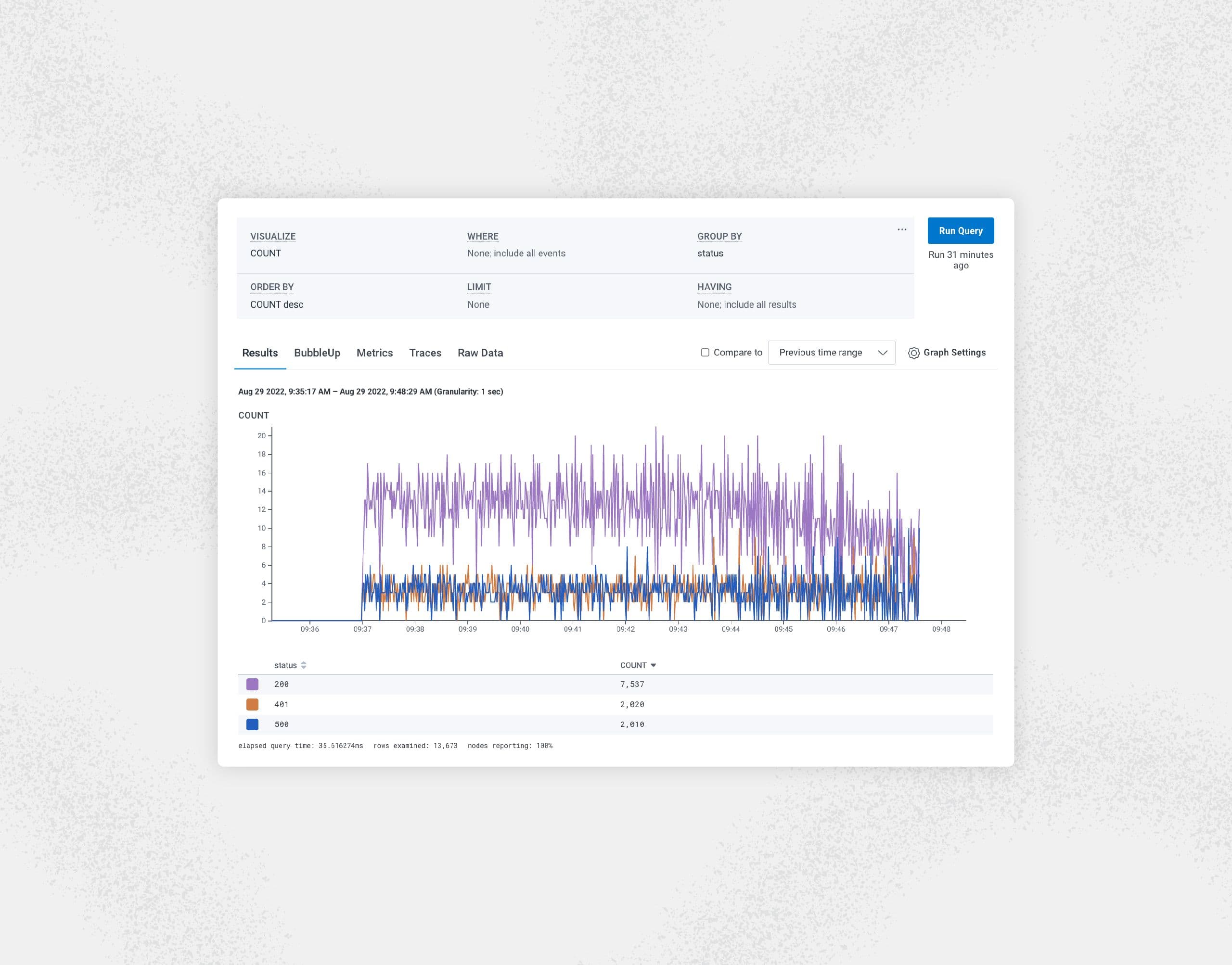Open the three-dot query options menu

[901, 229]
